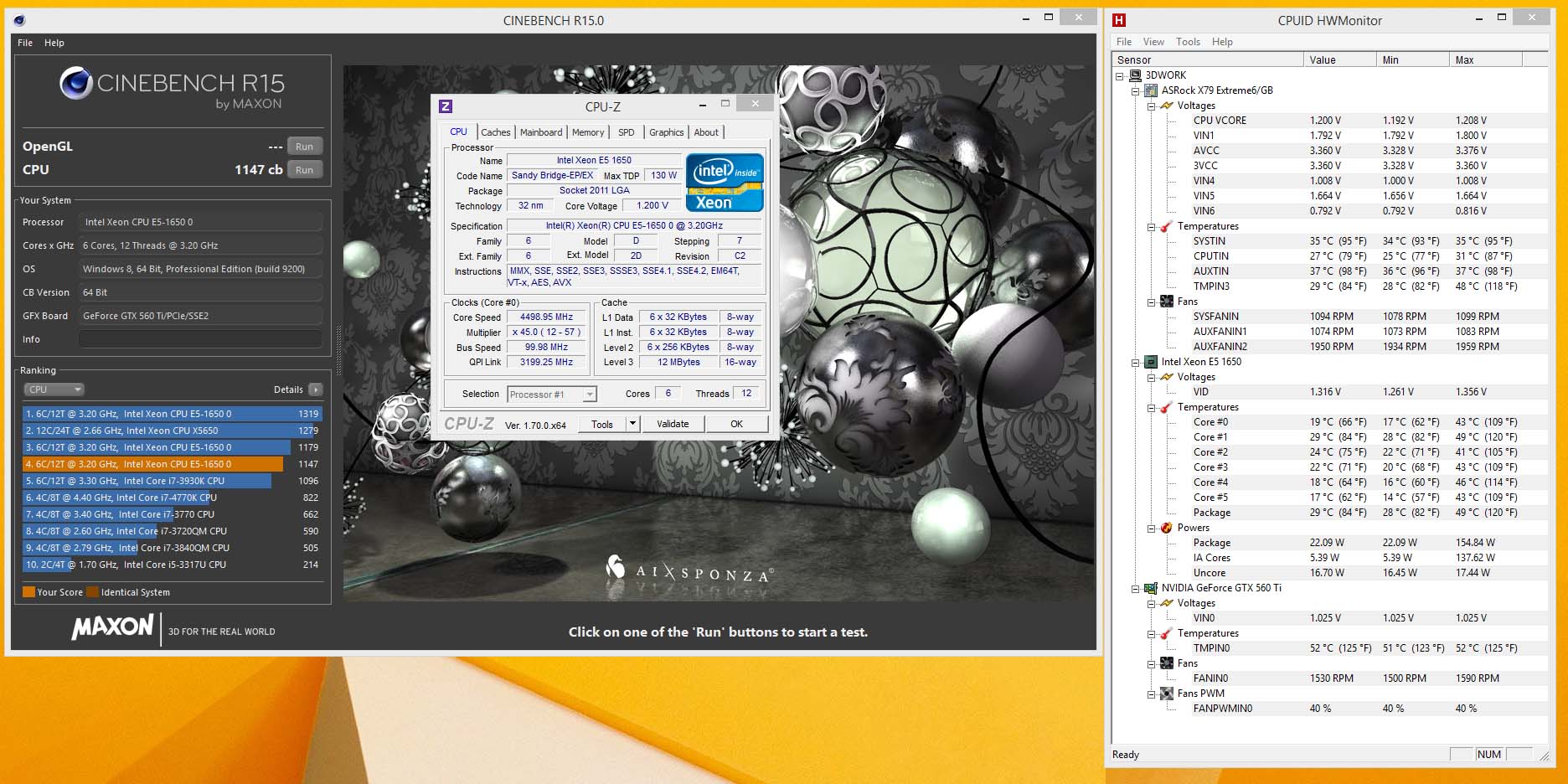Viewport: 1568px width, 784px height.
Task: Click the Max column header in HWMonitor
Action: point(1485,59)
